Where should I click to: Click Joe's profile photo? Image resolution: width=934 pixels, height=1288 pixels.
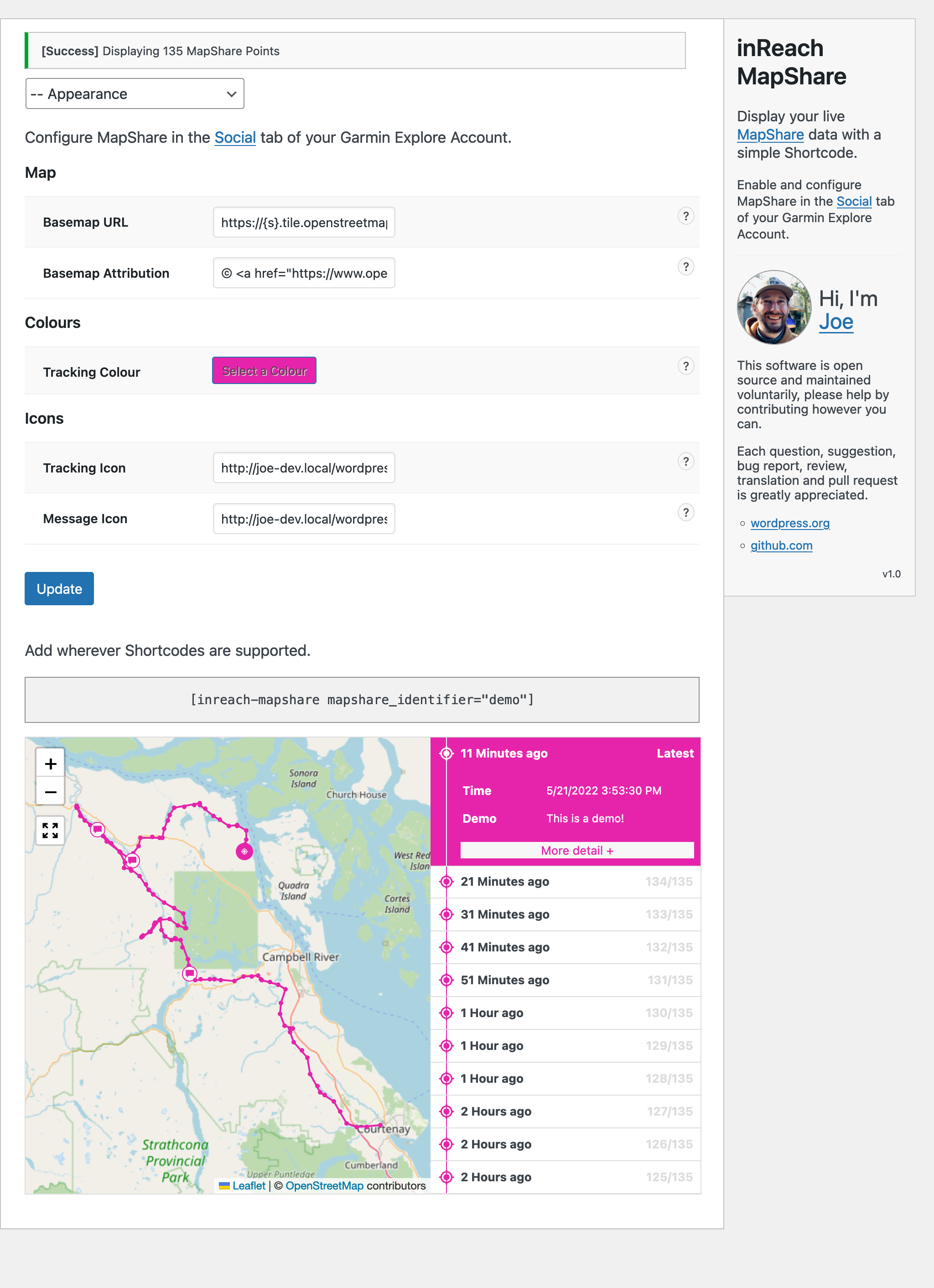pyautogui.click(x=773, y=307)
